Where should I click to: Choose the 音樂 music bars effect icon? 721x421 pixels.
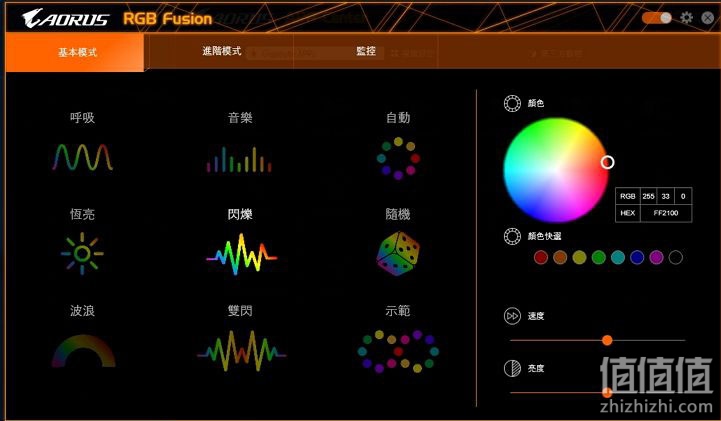(x=239, y=159)
